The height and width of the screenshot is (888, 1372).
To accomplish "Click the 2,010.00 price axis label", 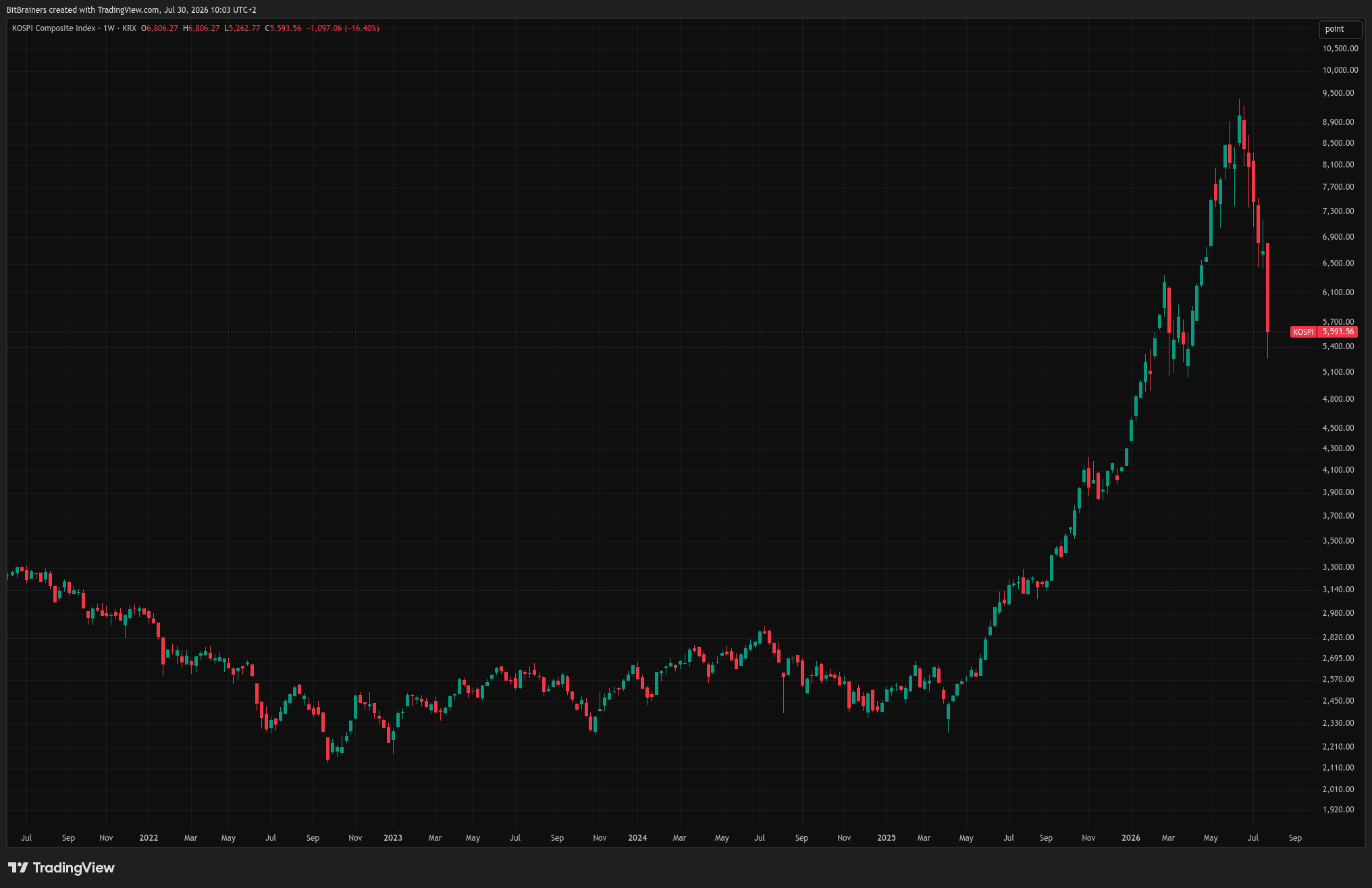I will 1338,789.
